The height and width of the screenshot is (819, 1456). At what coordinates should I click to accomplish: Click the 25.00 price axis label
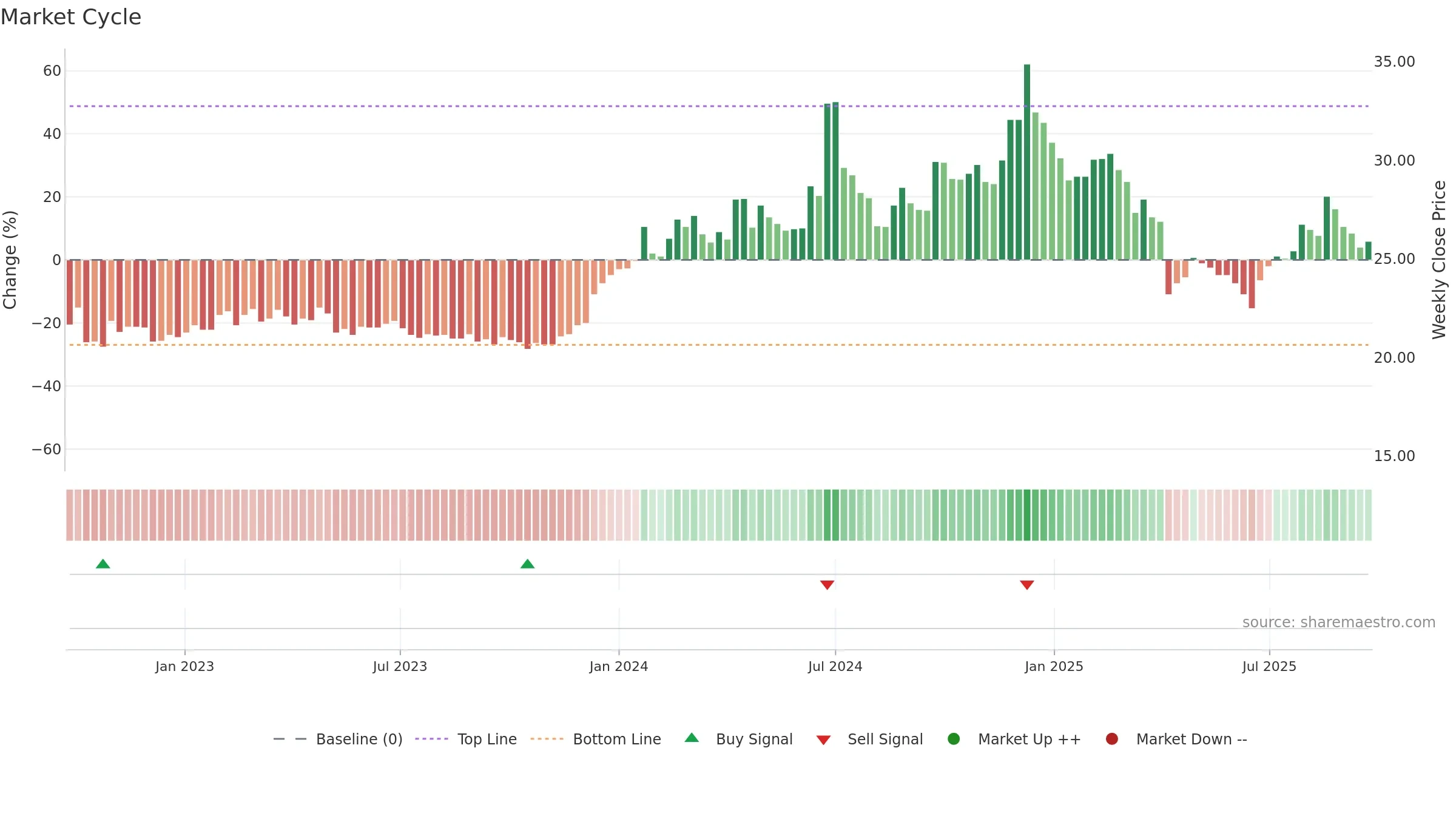[1394, 259]
